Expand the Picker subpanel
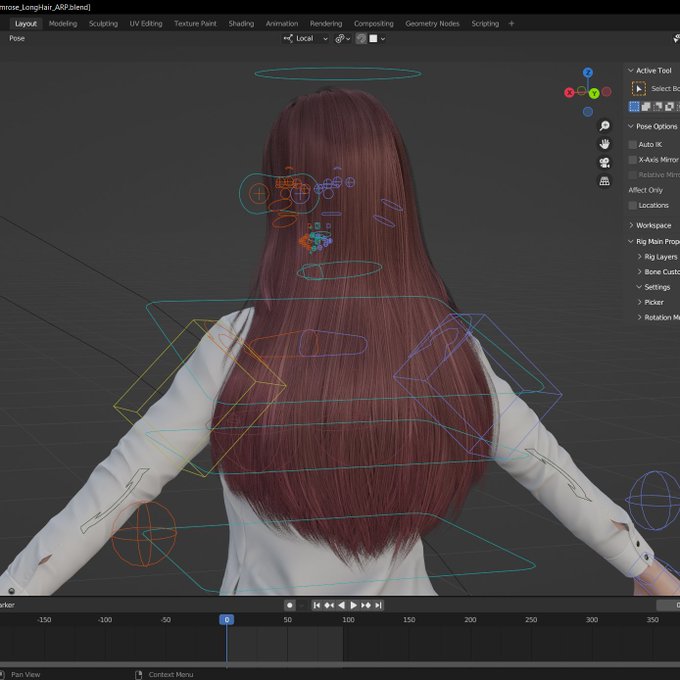Image resolution: width=680 pixels, height=680 pixels. coord(639,302)
